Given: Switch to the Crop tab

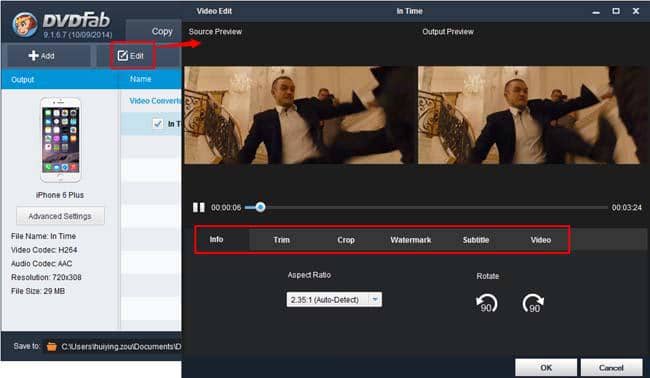Looking at the screenshot, I should click(x=346, y=240).
